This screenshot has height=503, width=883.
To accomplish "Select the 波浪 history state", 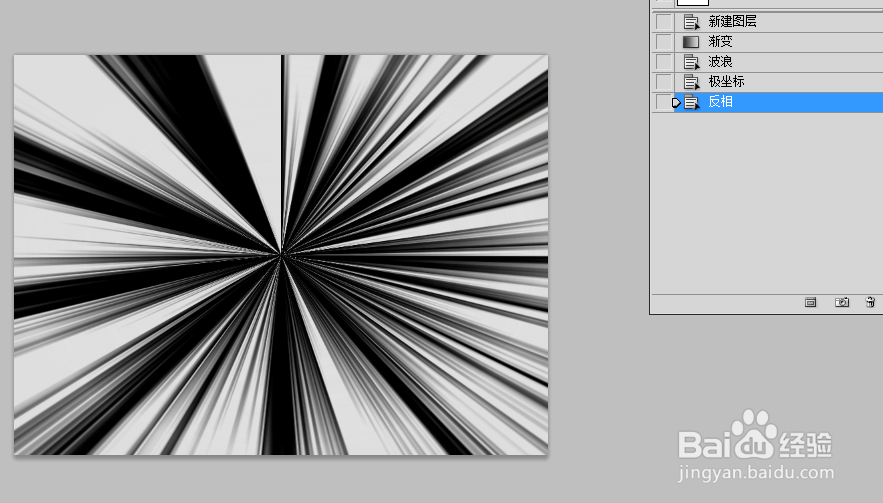I will (778, 62).
